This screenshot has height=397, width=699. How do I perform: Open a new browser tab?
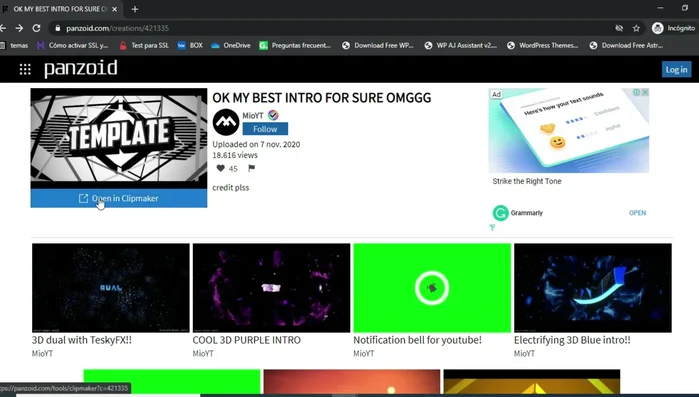[135, 9]
